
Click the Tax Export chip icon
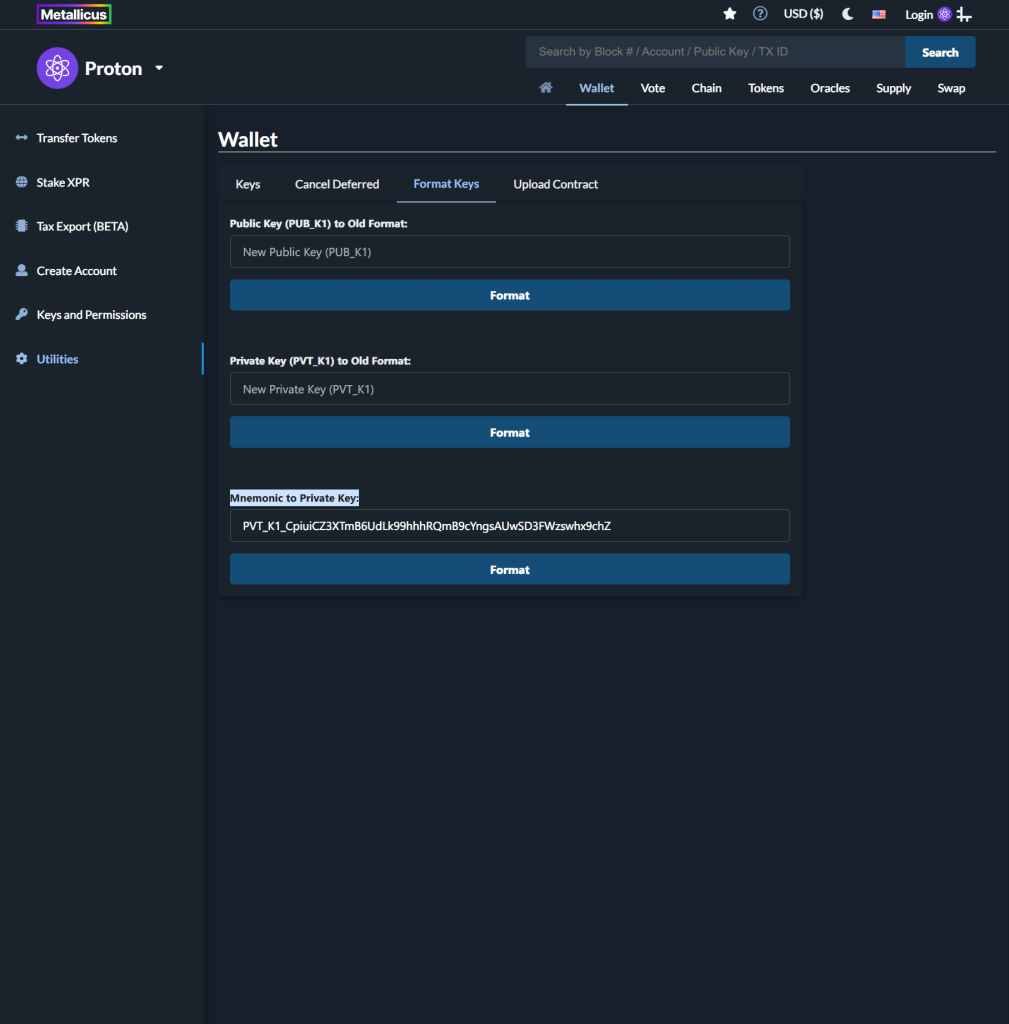tap(22, 225)
